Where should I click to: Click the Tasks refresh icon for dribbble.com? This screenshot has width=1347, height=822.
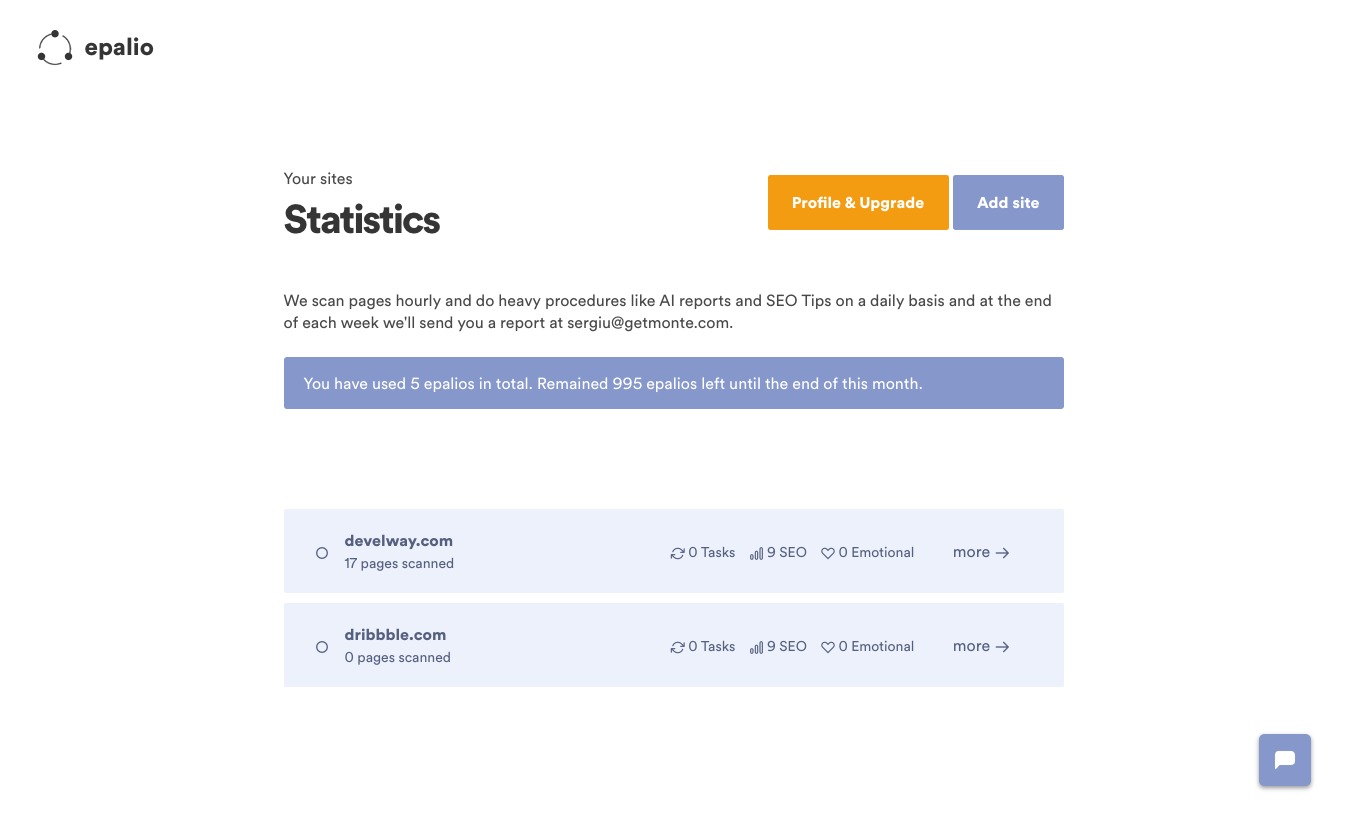tap(677, 647)
